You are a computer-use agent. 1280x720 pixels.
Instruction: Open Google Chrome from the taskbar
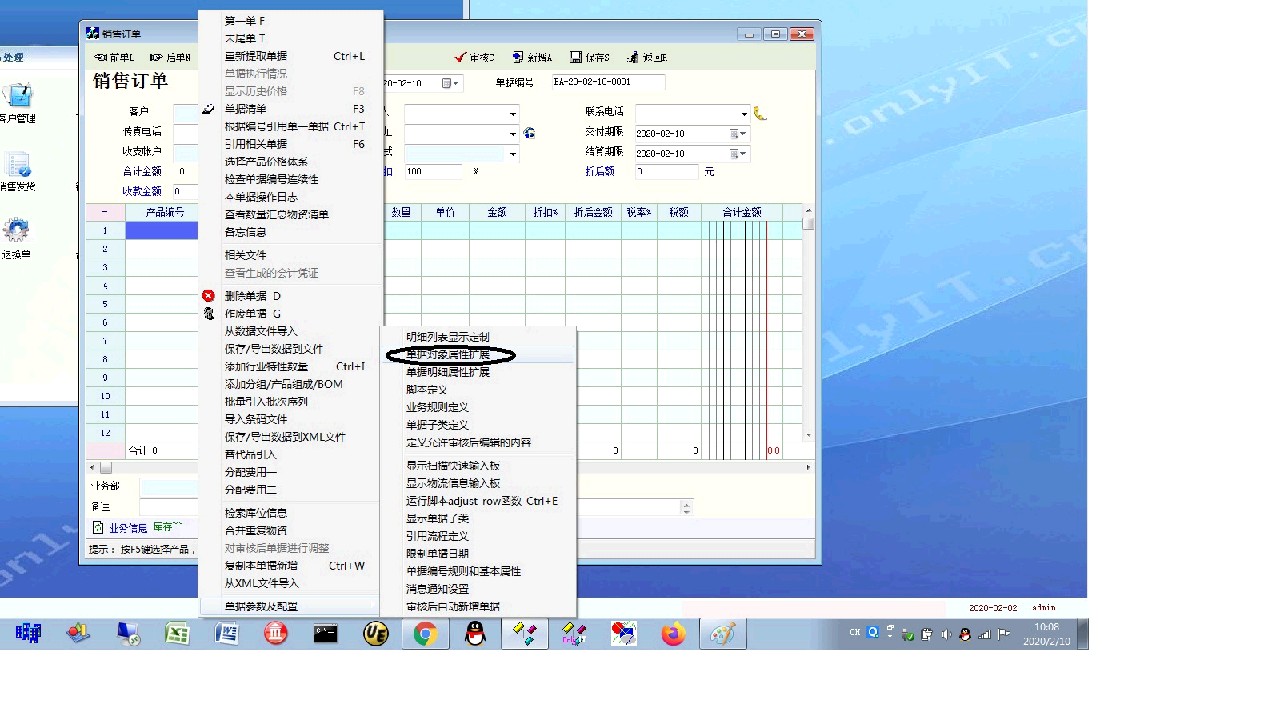click(425, 634)
